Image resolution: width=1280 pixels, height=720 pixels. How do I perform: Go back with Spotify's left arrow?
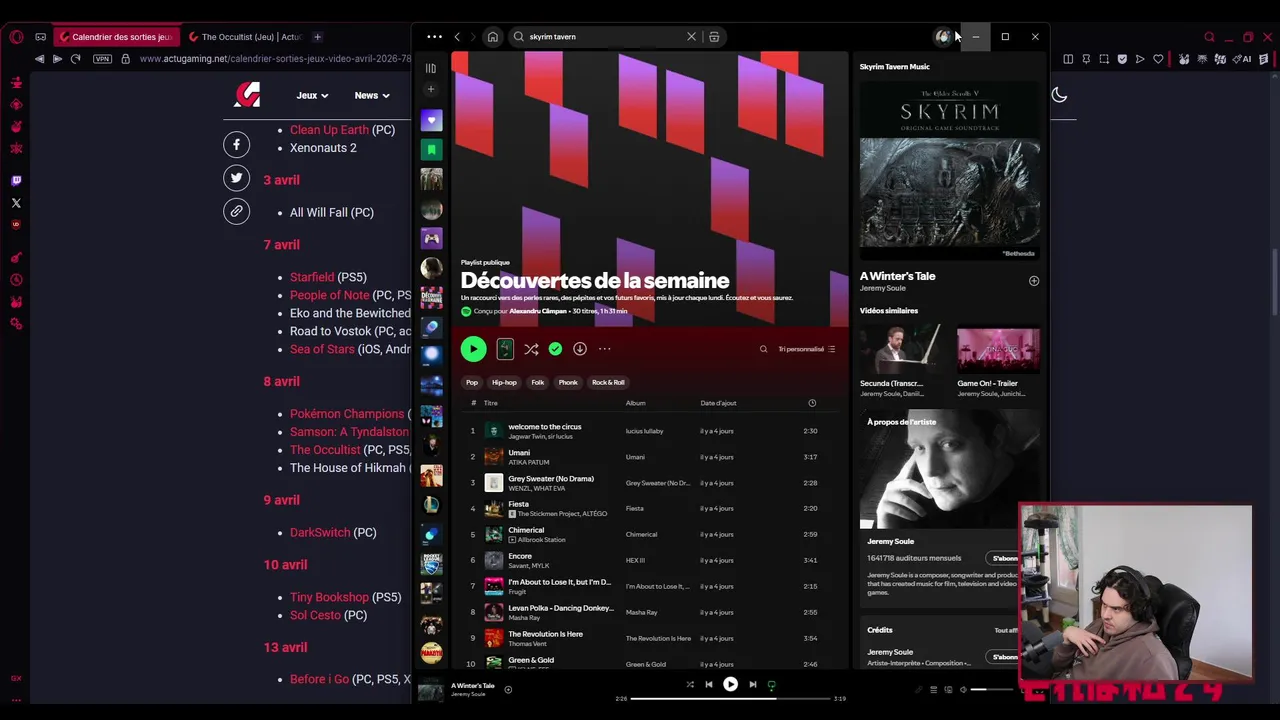[x=457, y=37]
